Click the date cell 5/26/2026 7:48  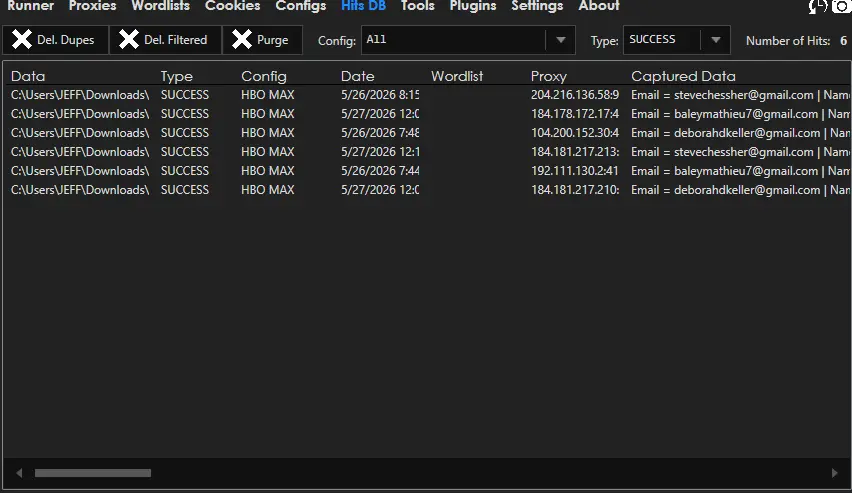pos(380,133)
